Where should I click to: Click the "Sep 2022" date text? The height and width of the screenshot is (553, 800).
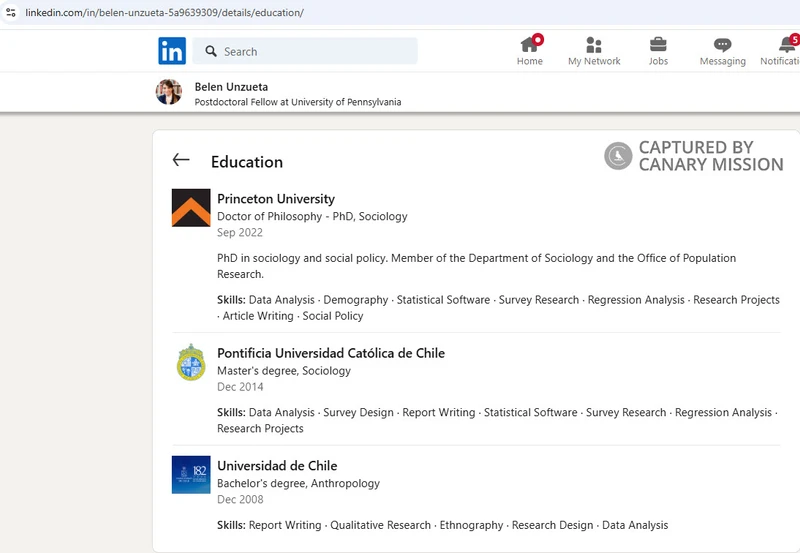pyautogui.click(x=240, y=233)
